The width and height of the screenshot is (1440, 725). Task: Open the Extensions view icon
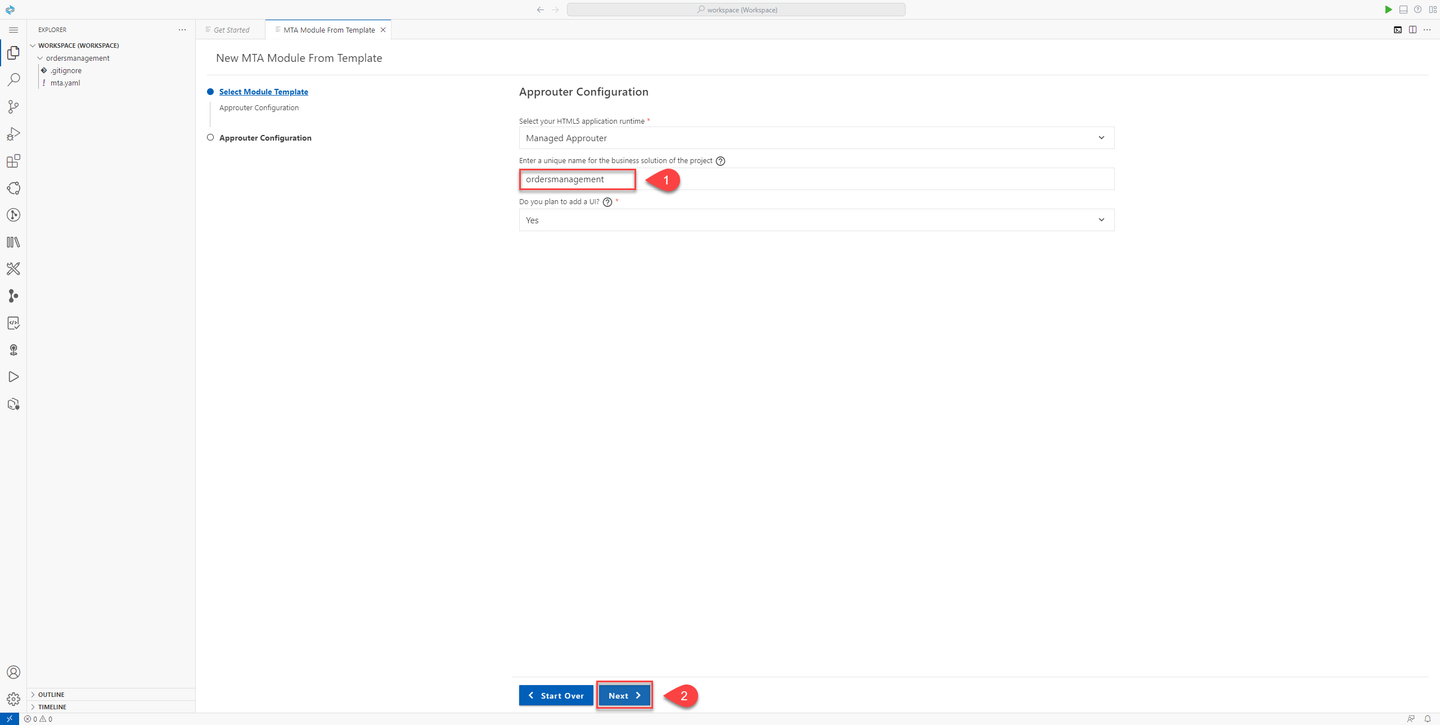point(13,161)
